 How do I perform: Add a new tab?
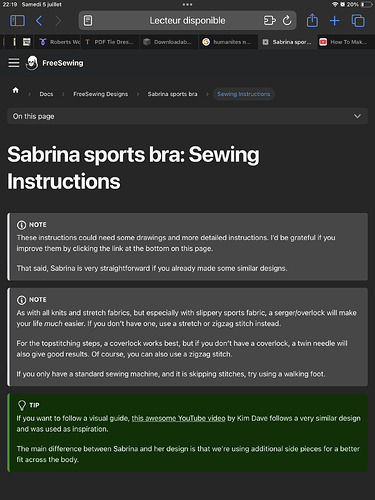(x=334, y=21)
